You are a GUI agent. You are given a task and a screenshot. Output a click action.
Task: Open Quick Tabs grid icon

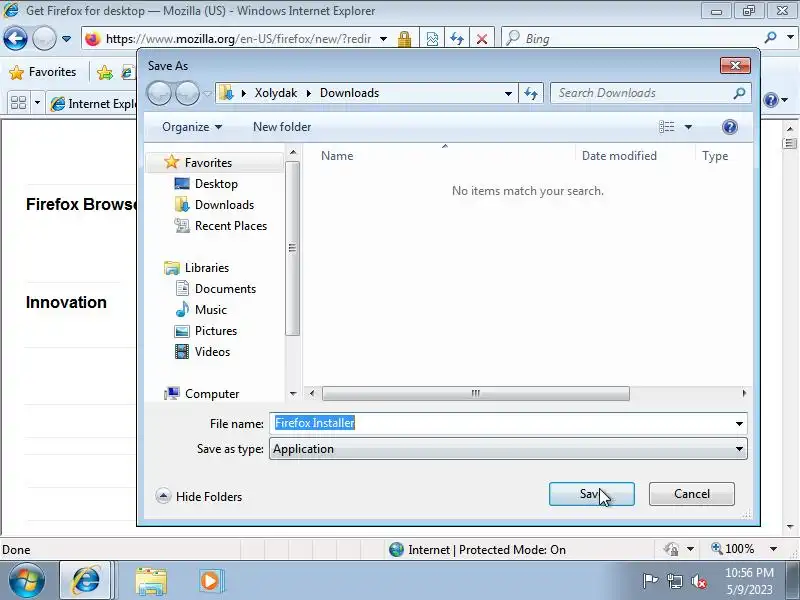(18, 103)
